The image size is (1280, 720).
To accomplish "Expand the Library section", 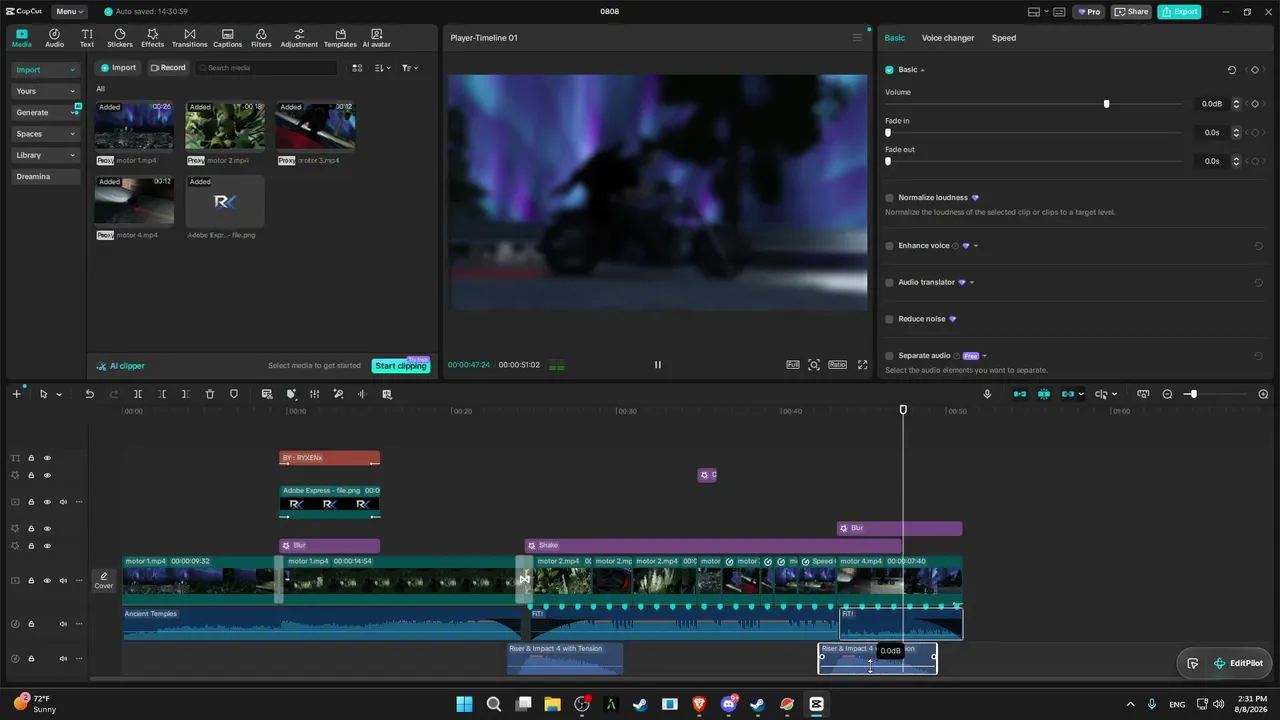I will [45, 155].
